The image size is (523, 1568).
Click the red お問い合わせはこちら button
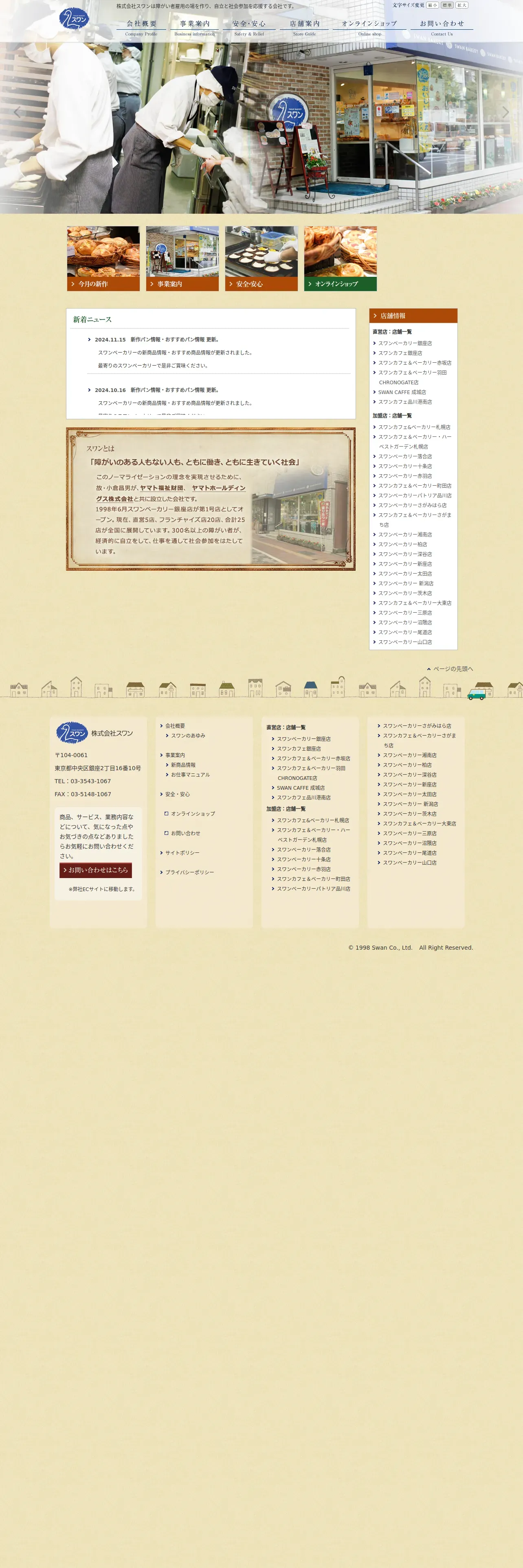pyautogui.click(x=96, y=870)
